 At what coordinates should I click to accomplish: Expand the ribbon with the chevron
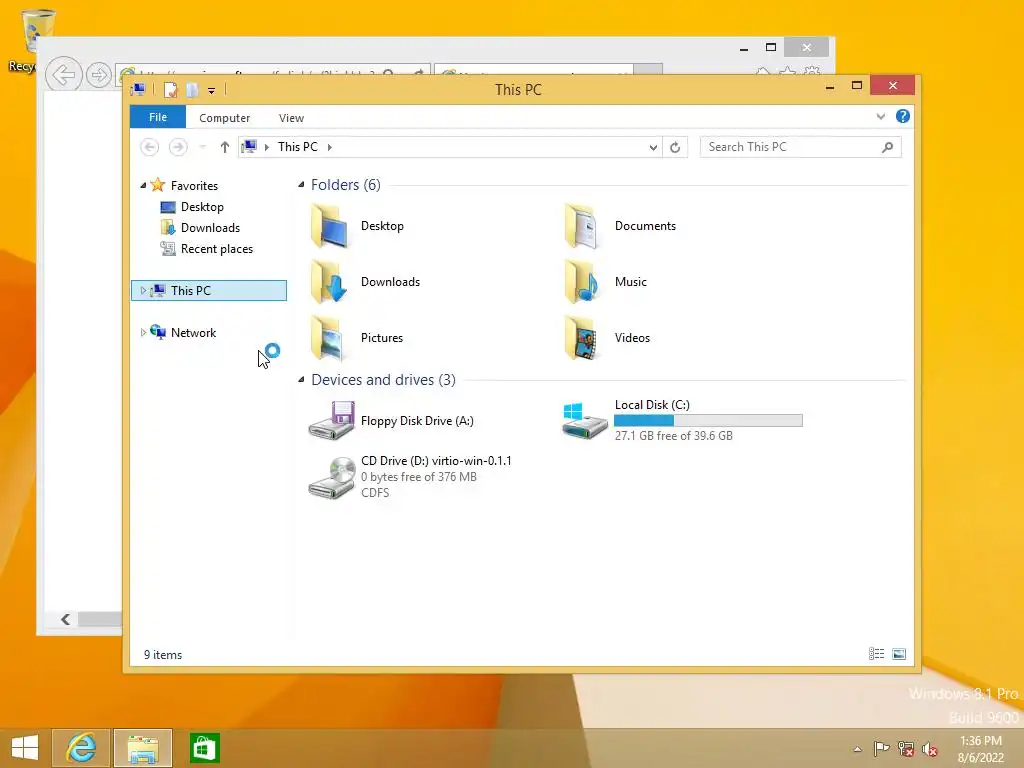coord(880,116)
